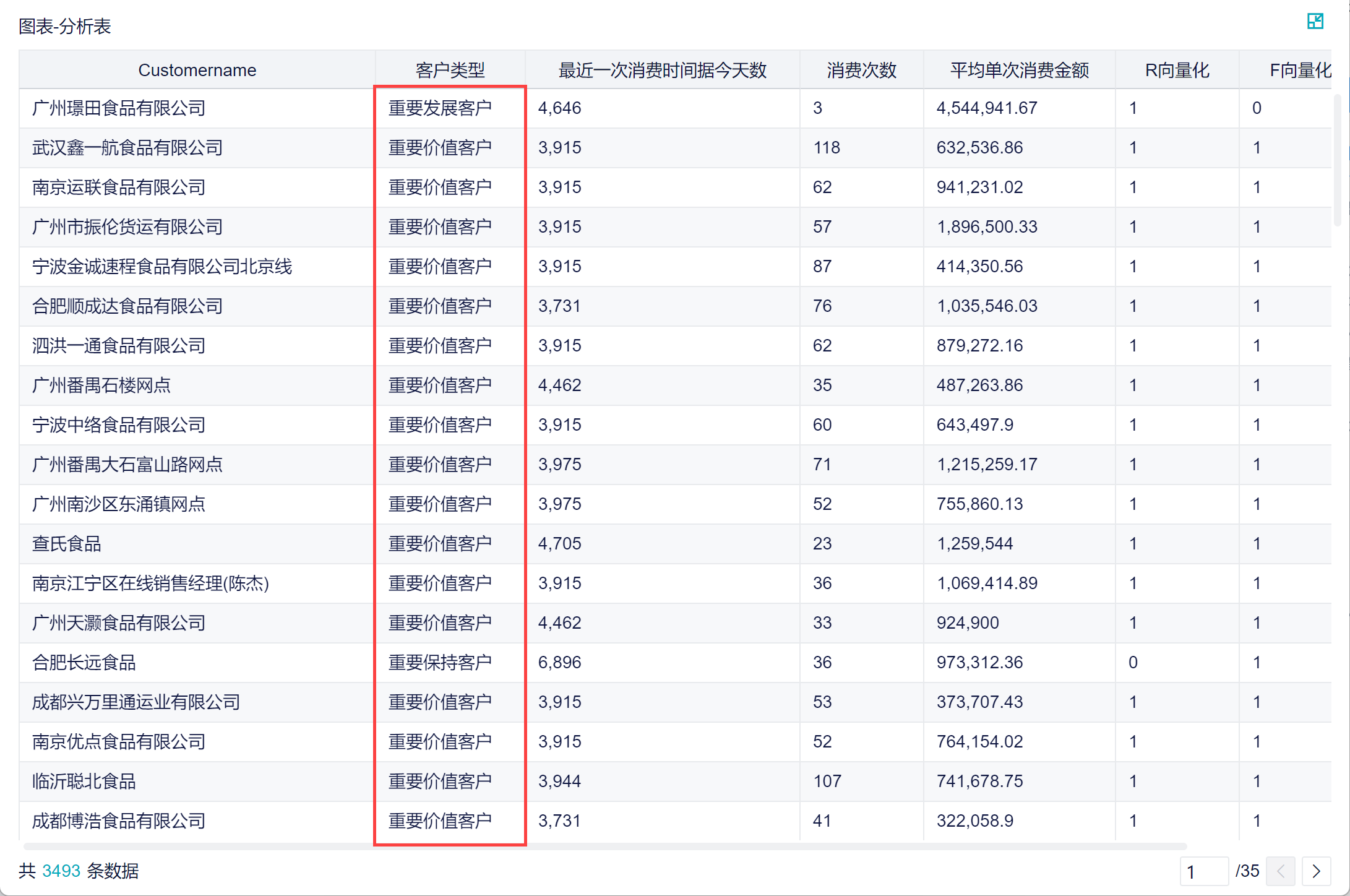Go to the next page arrow
Screen dimensions: 1350x896
coord(1316,871)
